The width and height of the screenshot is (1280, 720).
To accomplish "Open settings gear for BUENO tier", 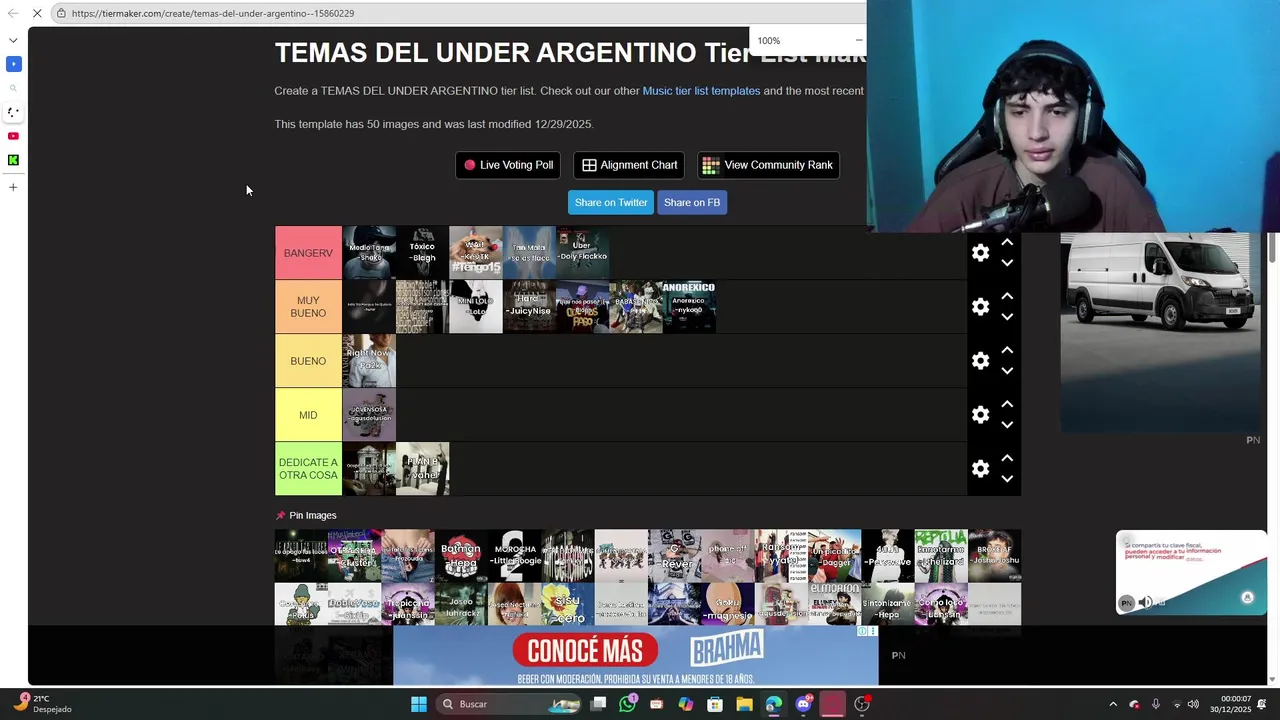I will (x=980, y=361).
